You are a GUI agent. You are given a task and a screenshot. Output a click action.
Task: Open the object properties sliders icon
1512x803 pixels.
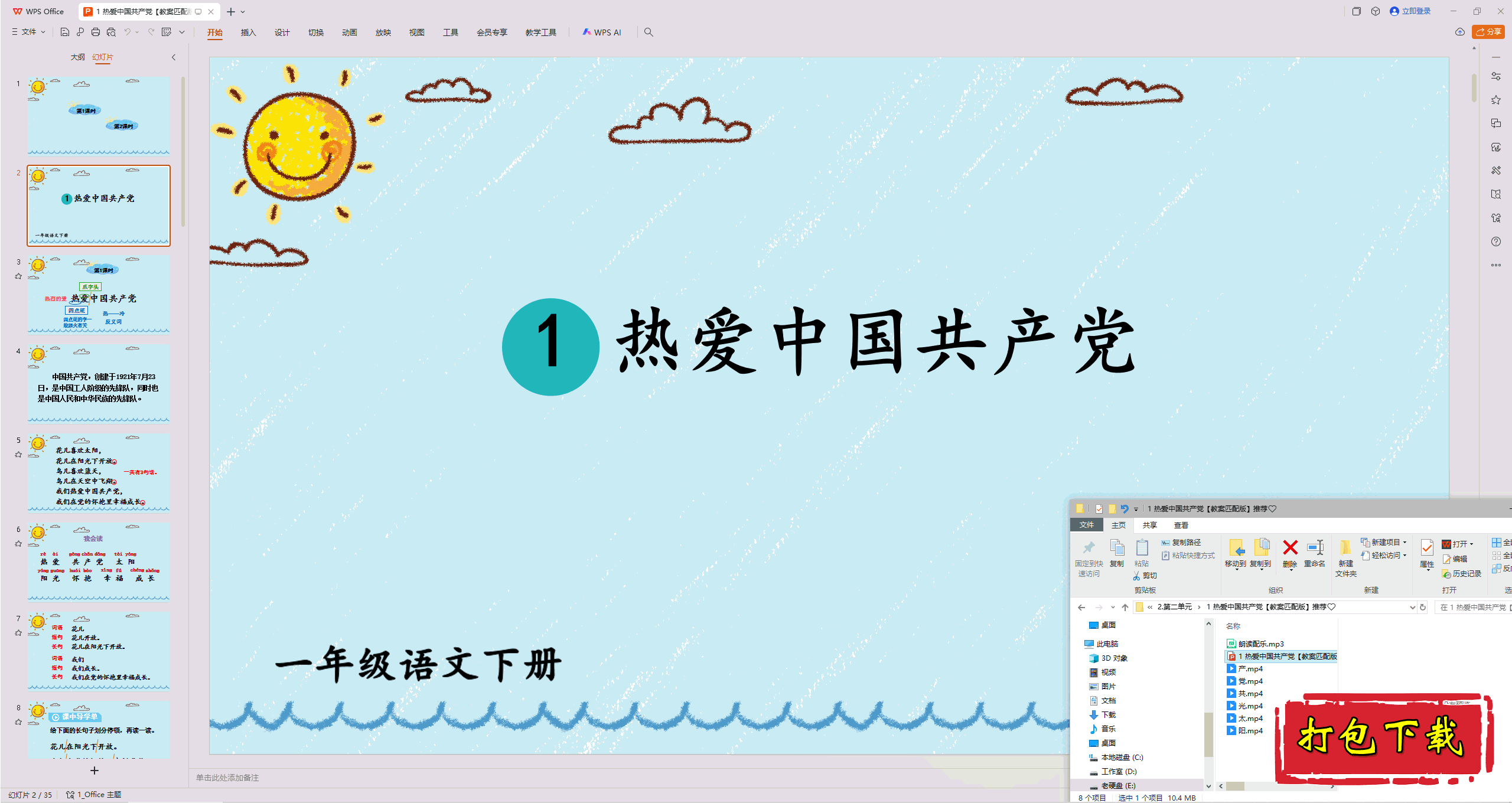click(1495, 76)
